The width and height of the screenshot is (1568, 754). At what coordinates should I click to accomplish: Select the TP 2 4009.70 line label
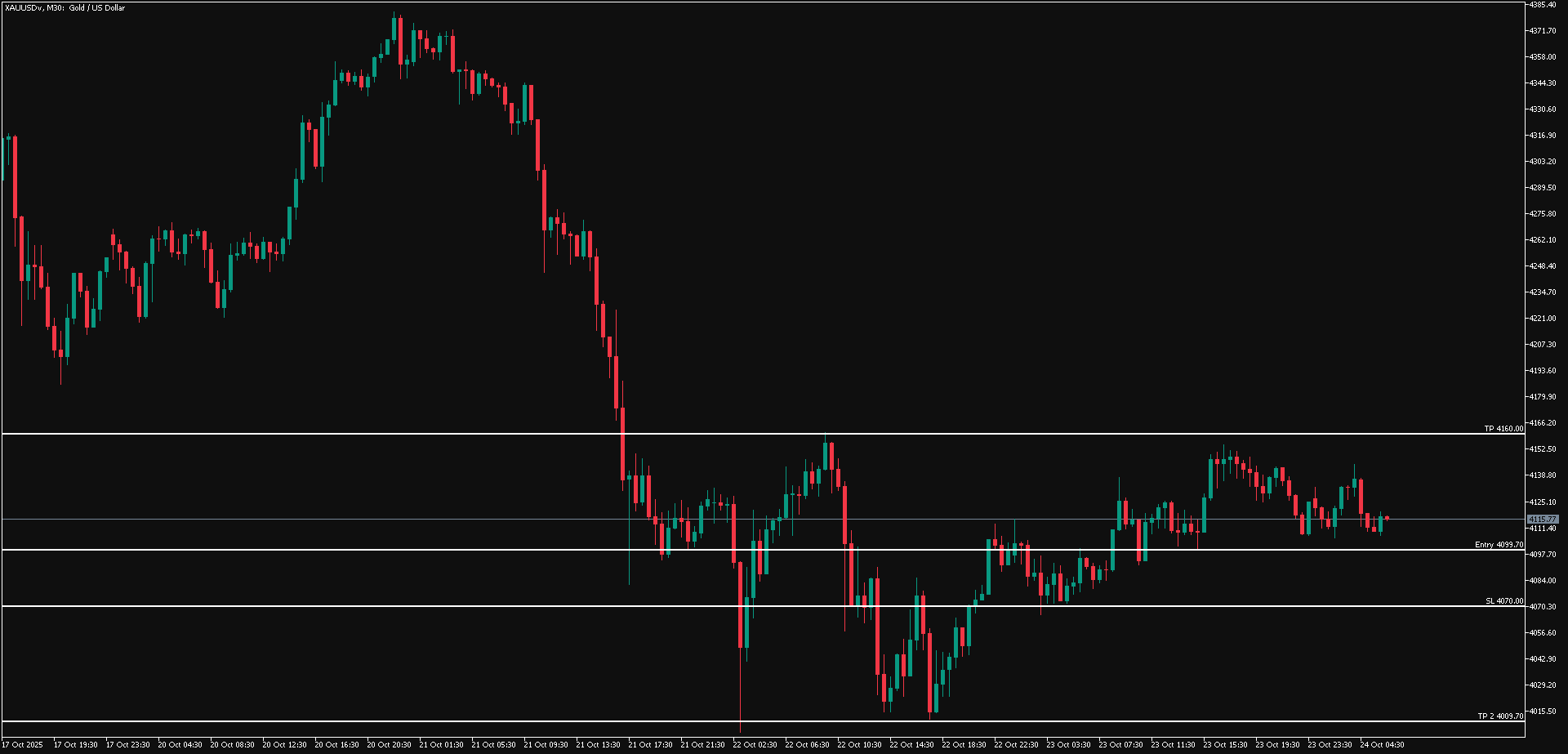(x=1500, y=716)
